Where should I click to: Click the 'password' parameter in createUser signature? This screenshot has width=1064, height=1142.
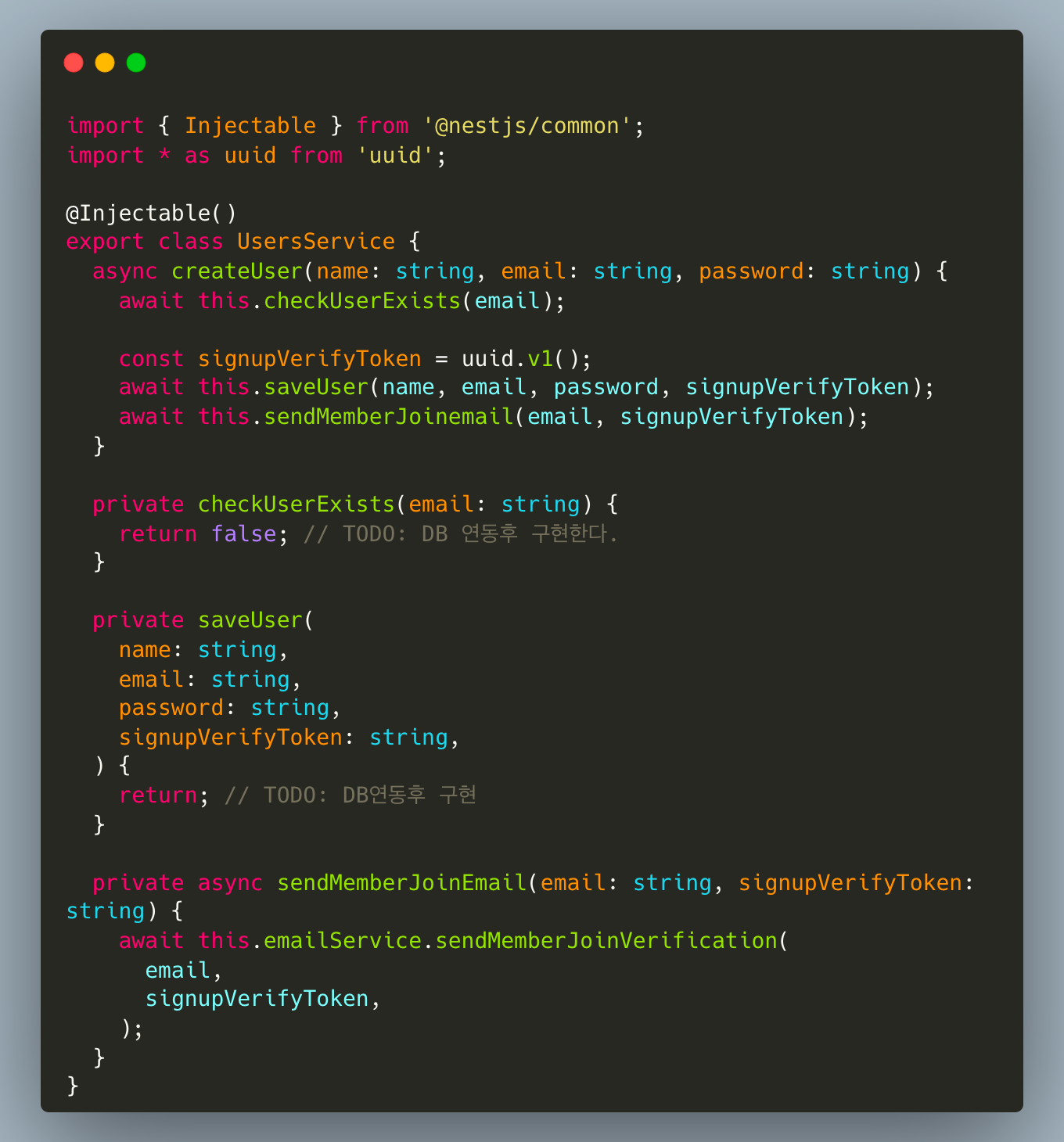(751, 271)
